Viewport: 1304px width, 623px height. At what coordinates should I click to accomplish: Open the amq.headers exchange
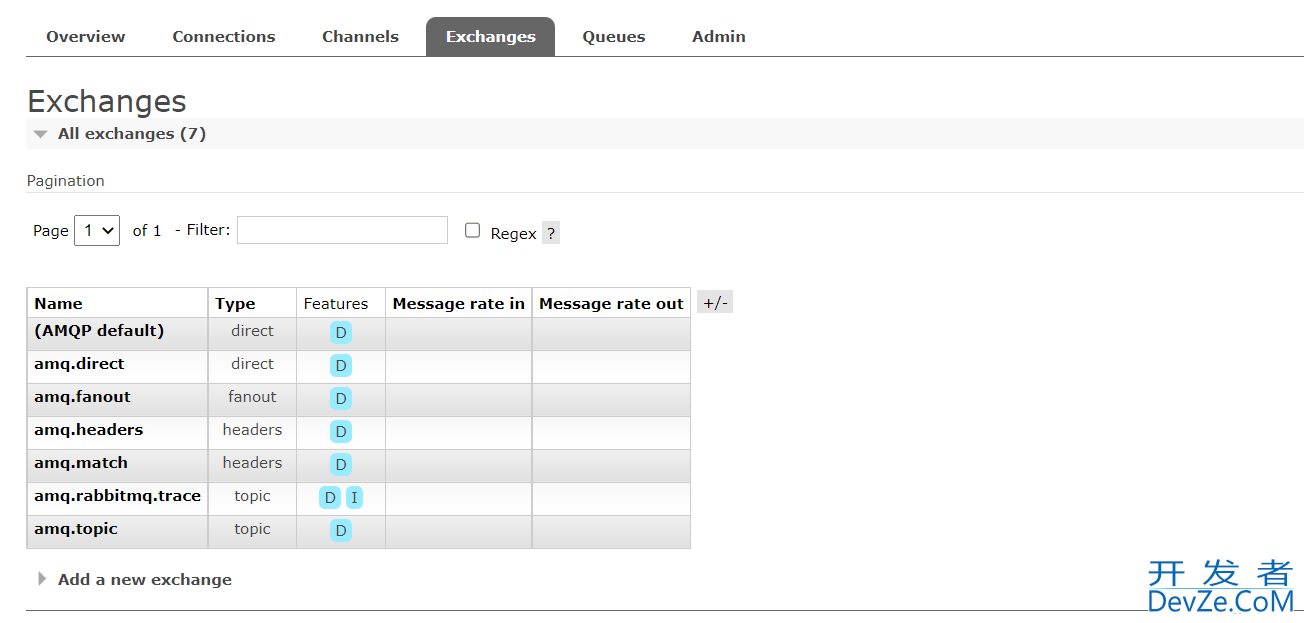(88, 429)
